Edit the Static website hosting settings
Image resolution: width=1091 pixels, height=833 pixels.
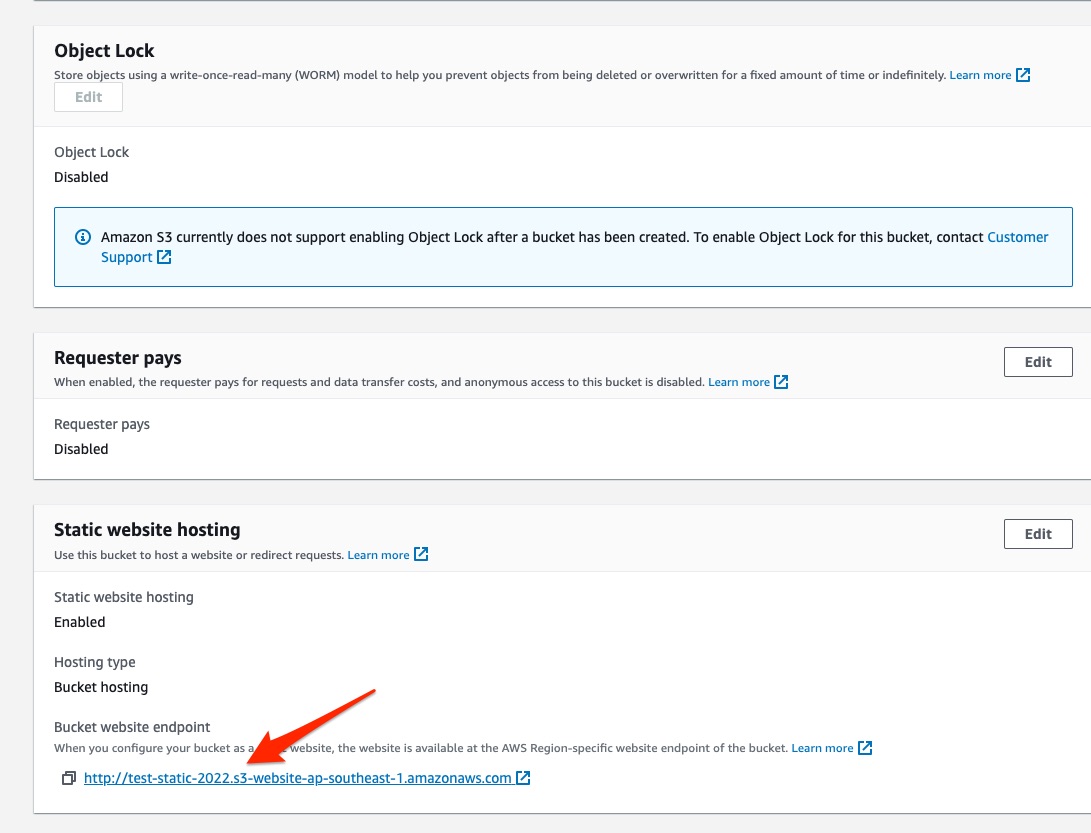1038,534
